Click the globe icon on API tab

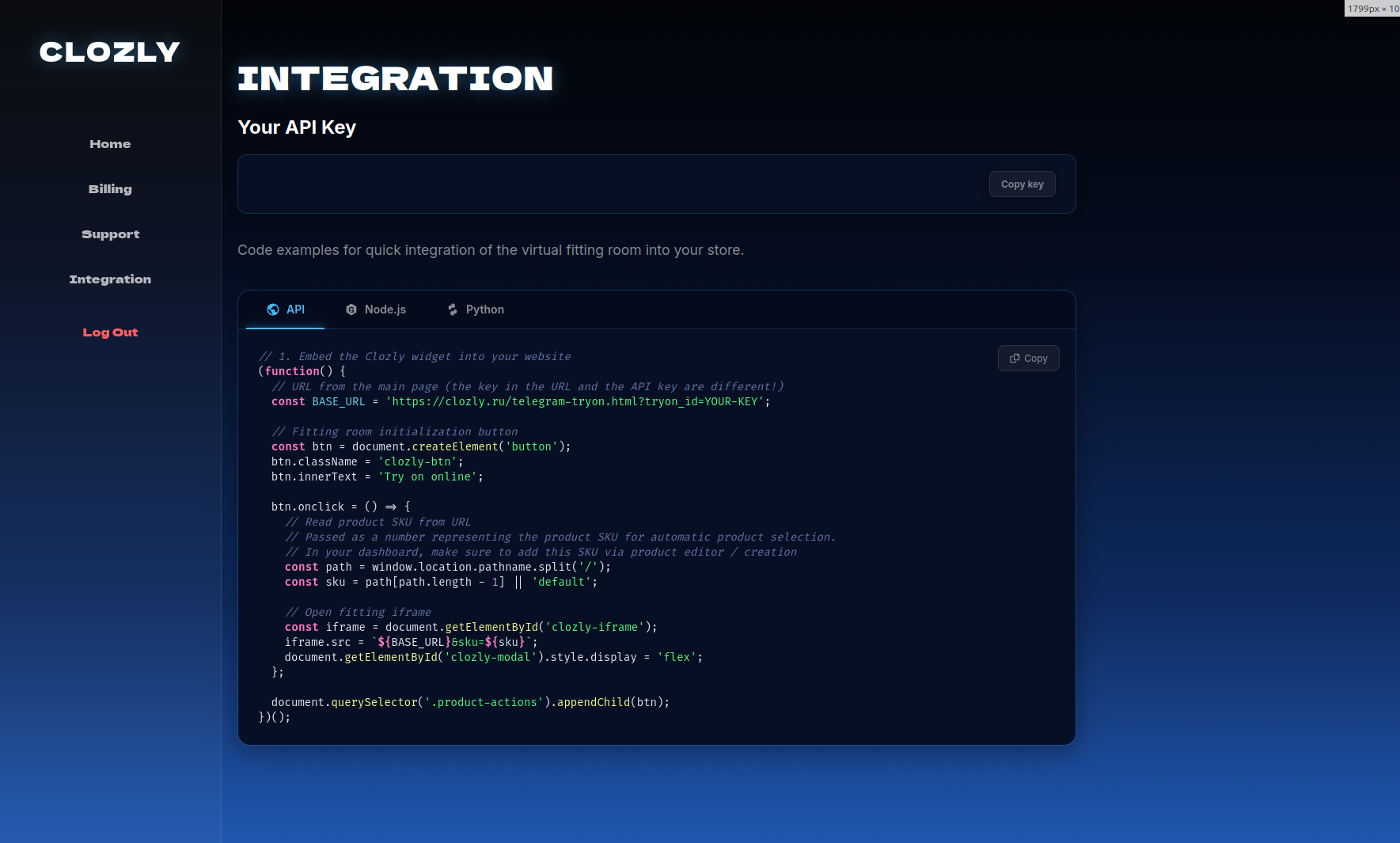pos(273,309)
